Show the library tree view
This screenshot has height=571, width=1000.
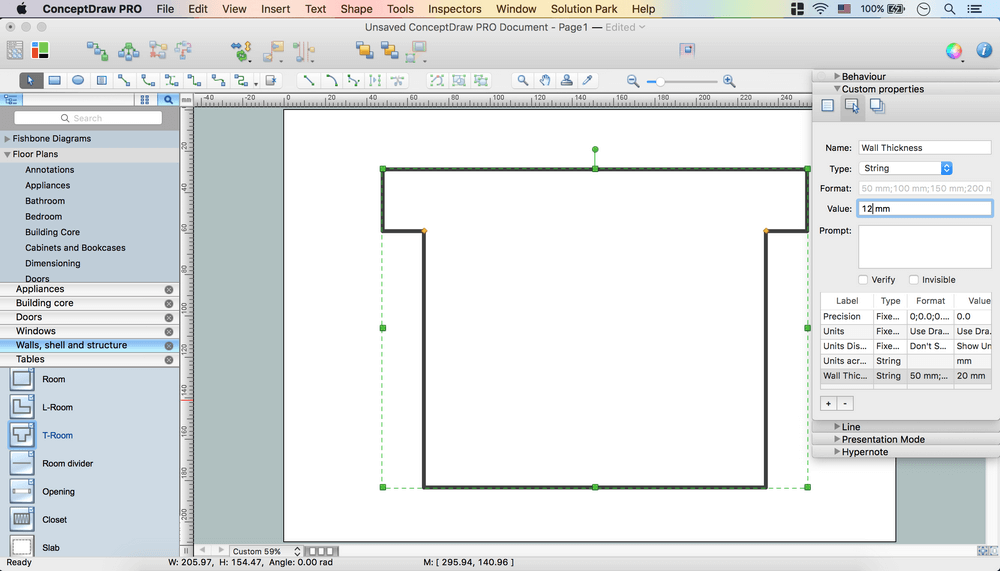click(x=11, y=100)
